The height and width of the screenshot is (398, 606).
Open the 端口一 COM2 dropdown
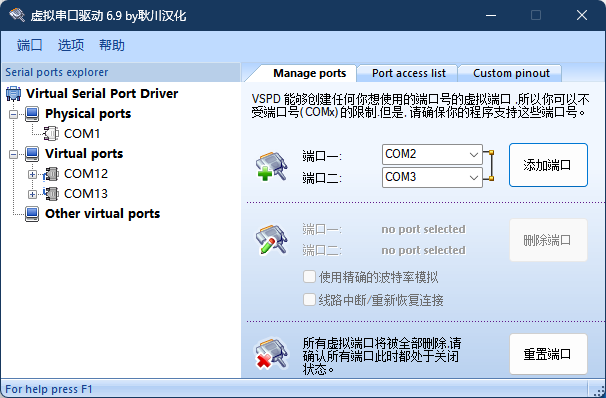[432, 155]
